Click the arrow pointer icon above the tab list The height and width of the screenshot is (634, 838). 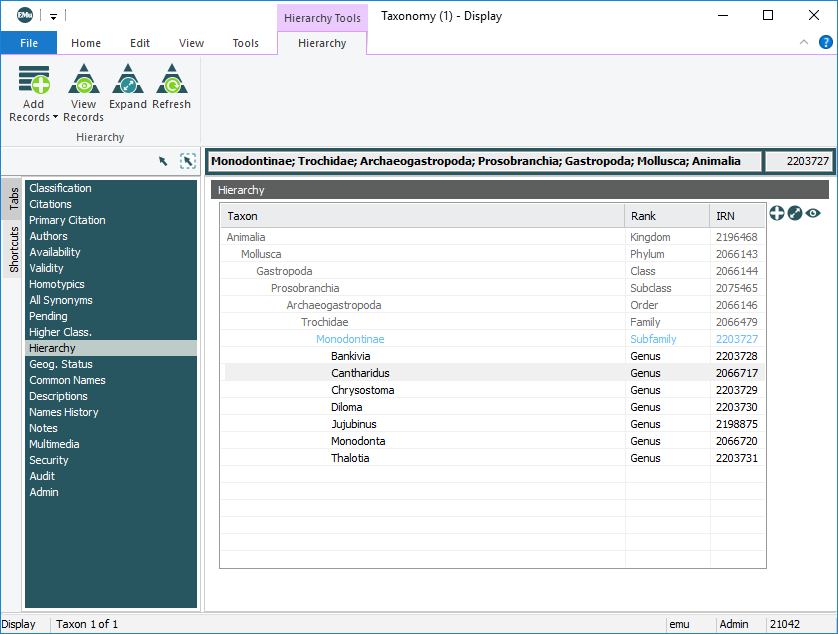[164, 161]
